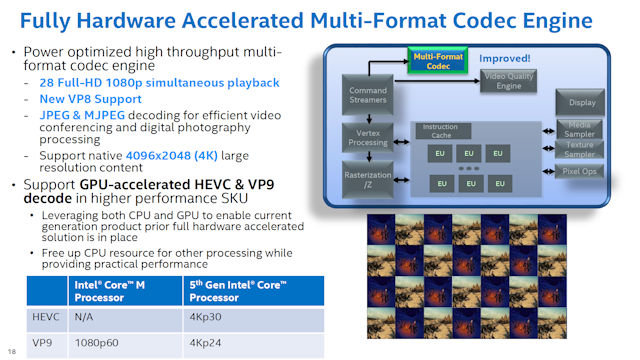Select the Pixel Ops block
Image resolution: width=640 pixels, height=360 pixels.
(x=579, y=171)
